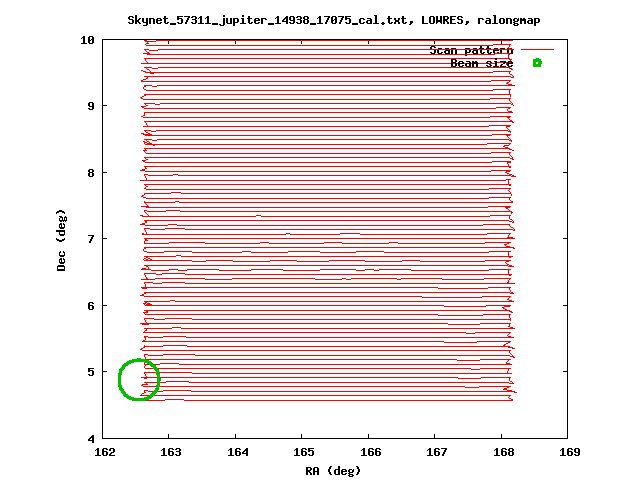The image size is (640, 480).
Task: Click the x-axis tick label 162
Action: [x=104, y=452]
